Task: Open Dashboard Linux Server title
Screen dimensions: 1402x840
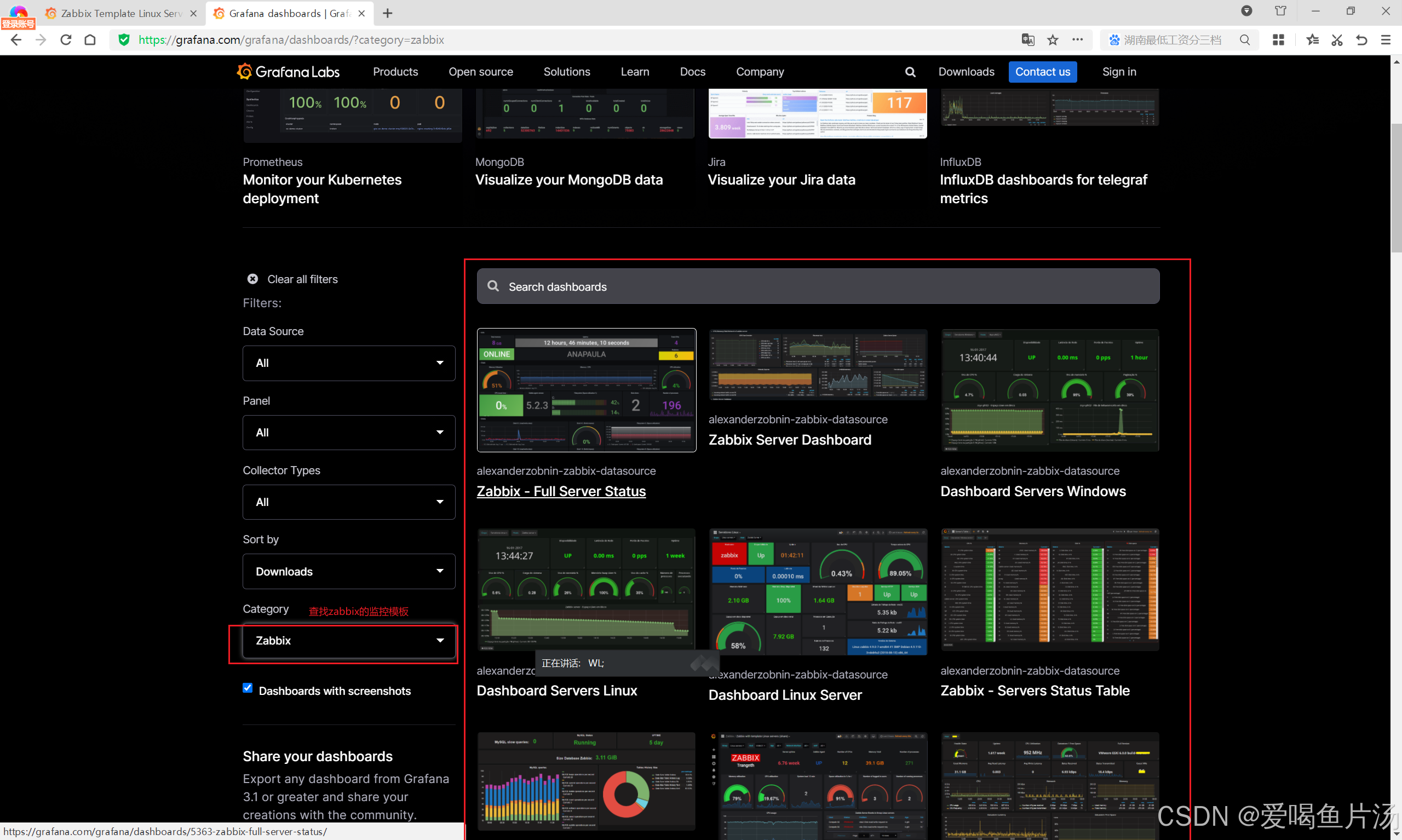Action: [x=785, y=695]
